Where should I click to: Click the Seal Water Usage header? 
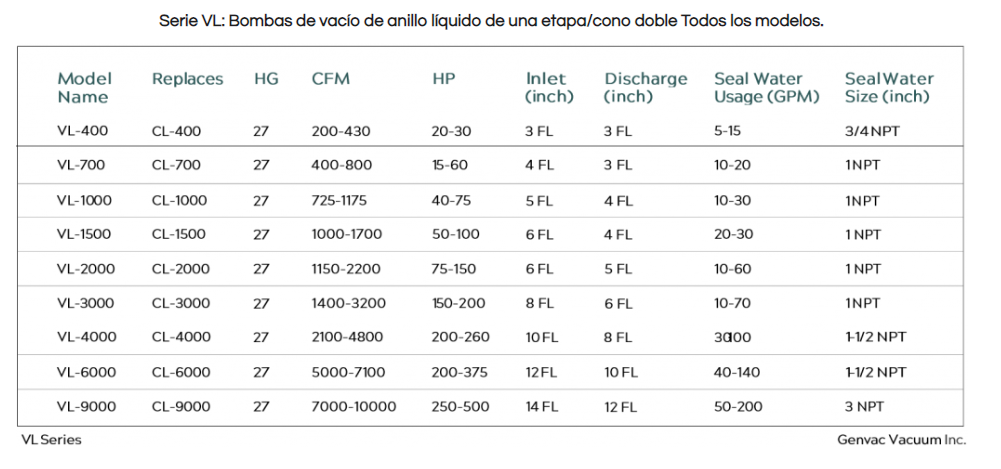click(x=766, y=88)
